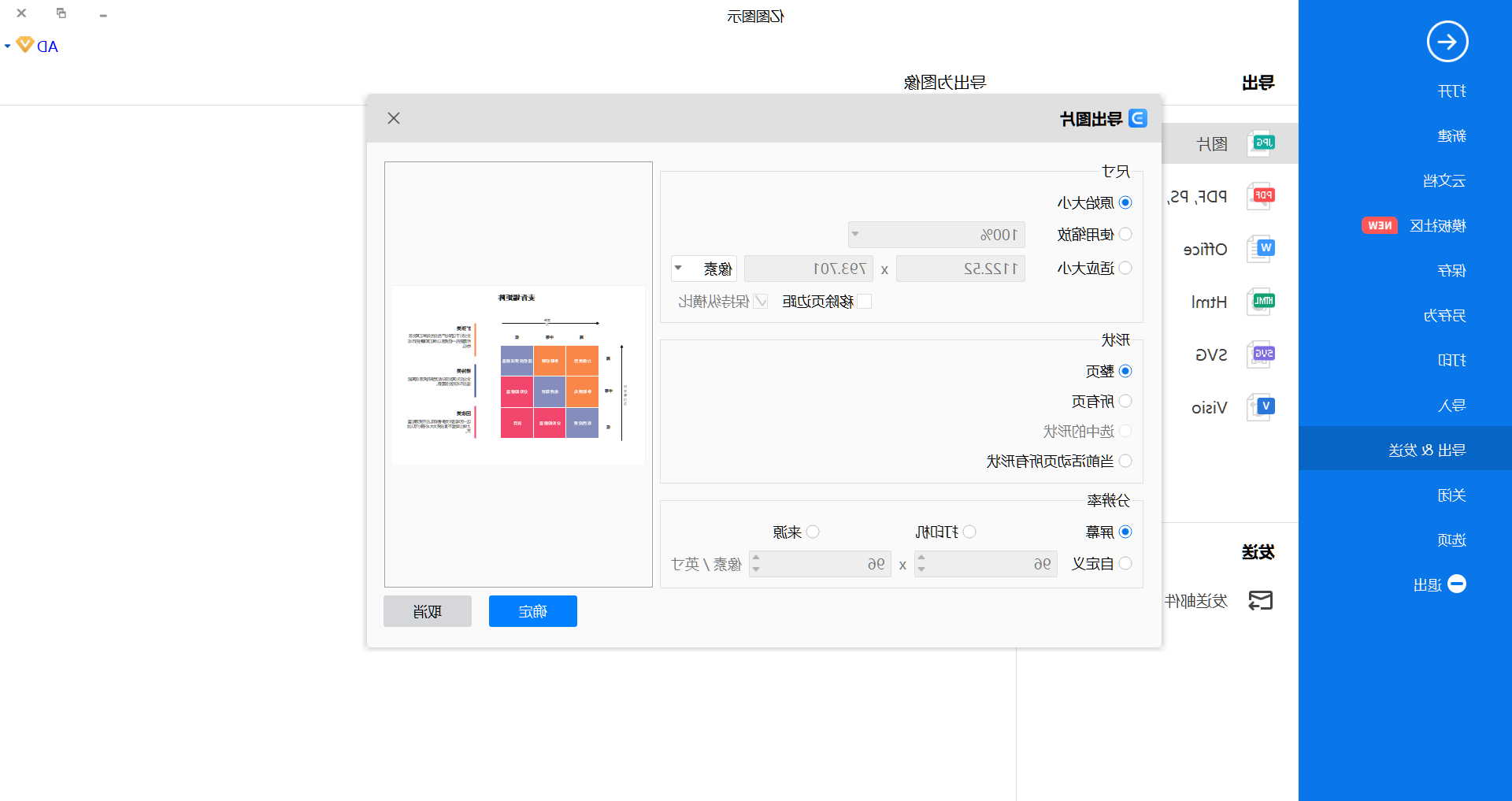This screenshot has width=1512, height=801.
Task: Select the 来源 source resolution radio
Action: pos(813,532)
